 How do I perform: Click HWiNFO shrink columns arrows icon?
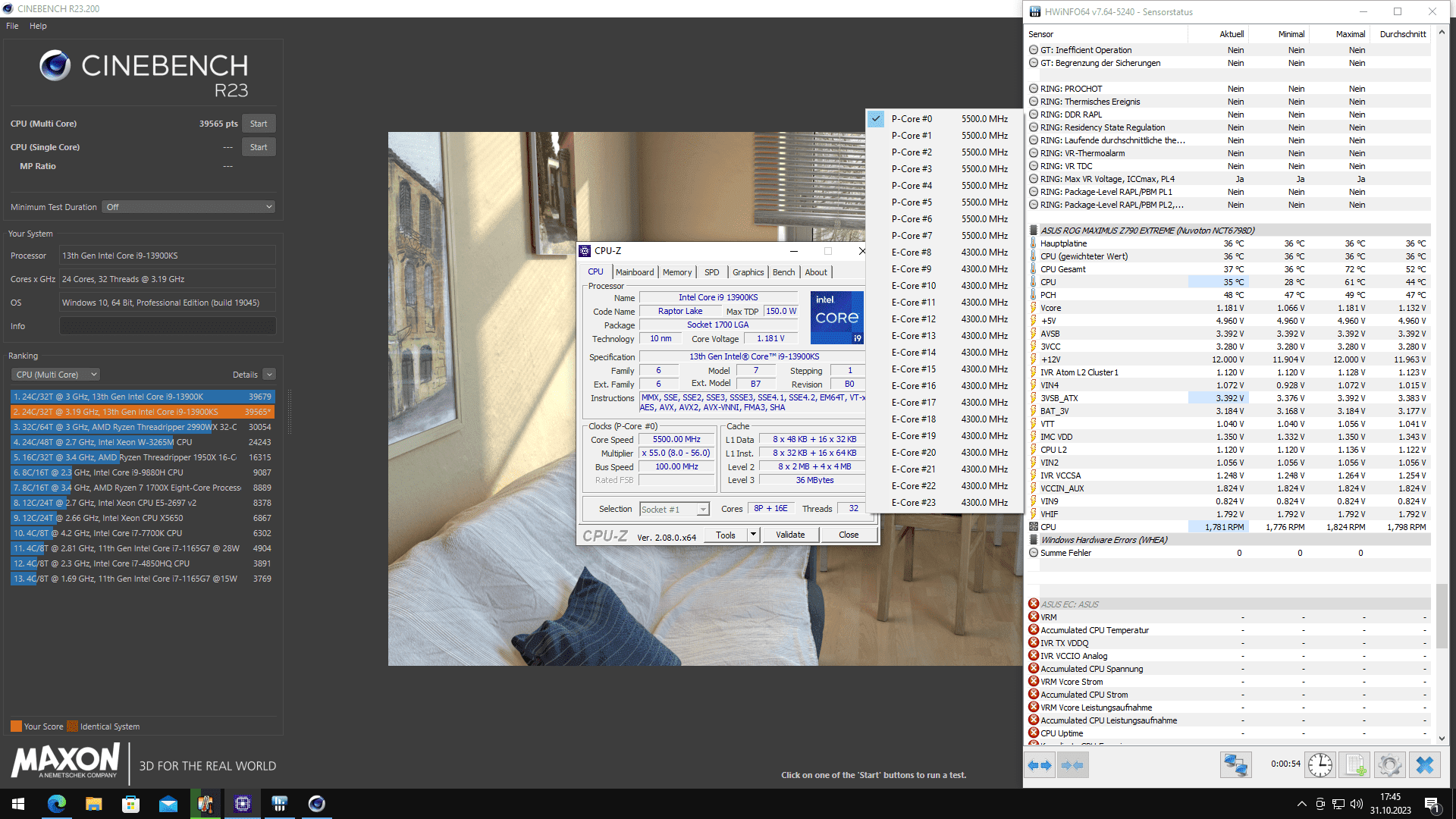pos(1072,765)
